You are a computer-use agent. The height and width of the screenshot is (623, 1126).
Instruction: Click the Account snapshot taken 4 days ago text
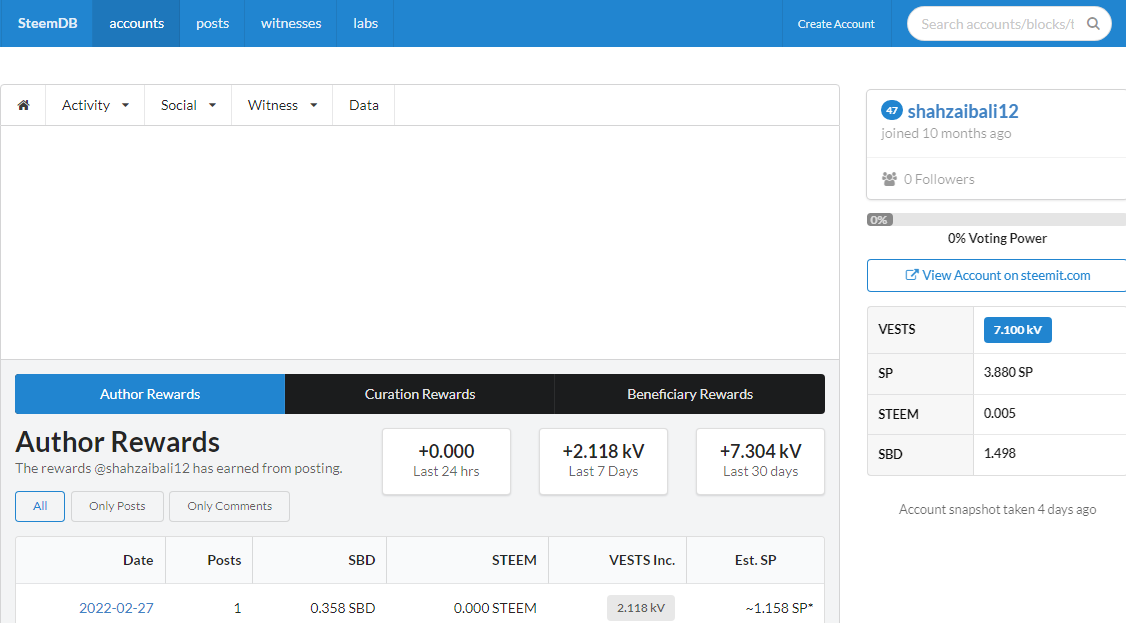pyautogui.click(x=997, y=510)
